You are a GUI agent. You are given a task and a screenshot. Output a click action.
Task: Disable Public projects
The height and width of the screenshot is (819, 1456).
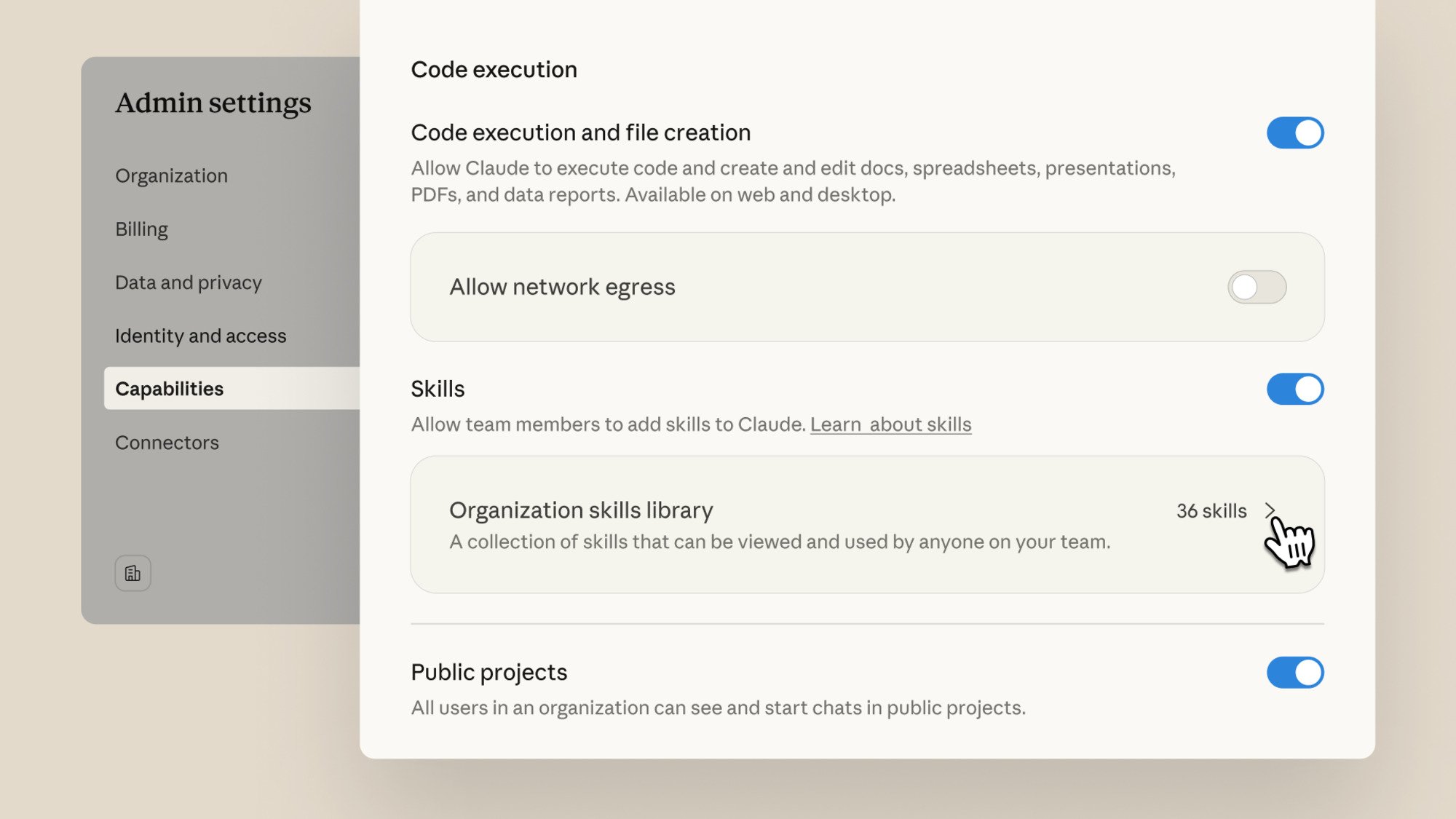(1294, 673)
